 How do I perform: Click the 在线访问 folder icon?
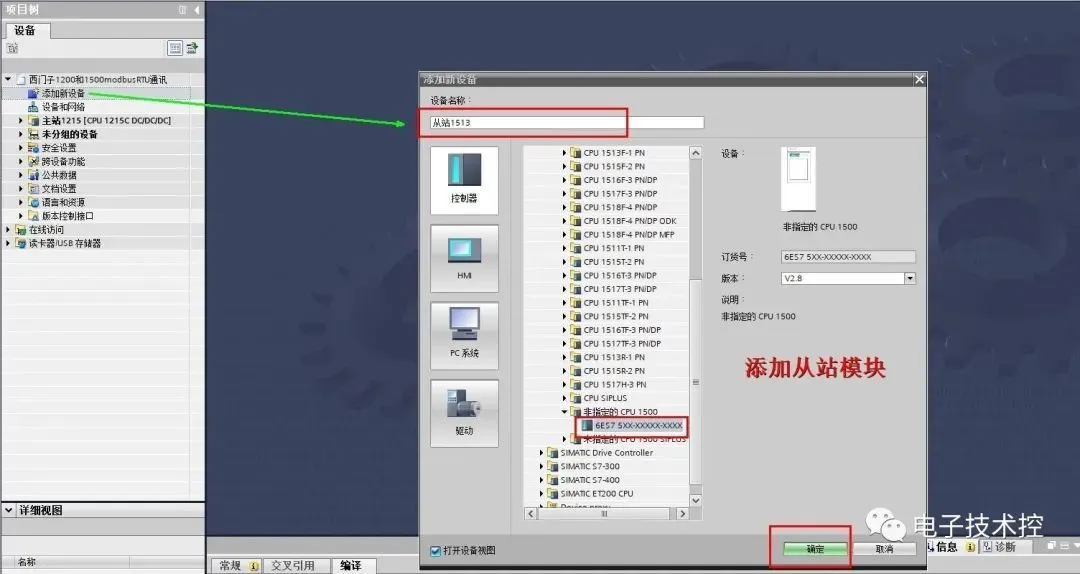[21, 229]
